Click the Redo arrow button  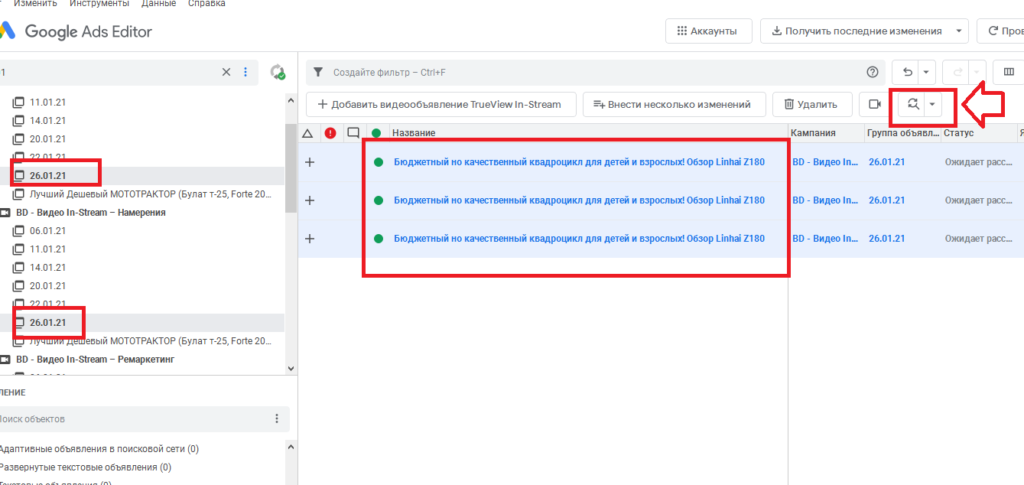[957, 72]
